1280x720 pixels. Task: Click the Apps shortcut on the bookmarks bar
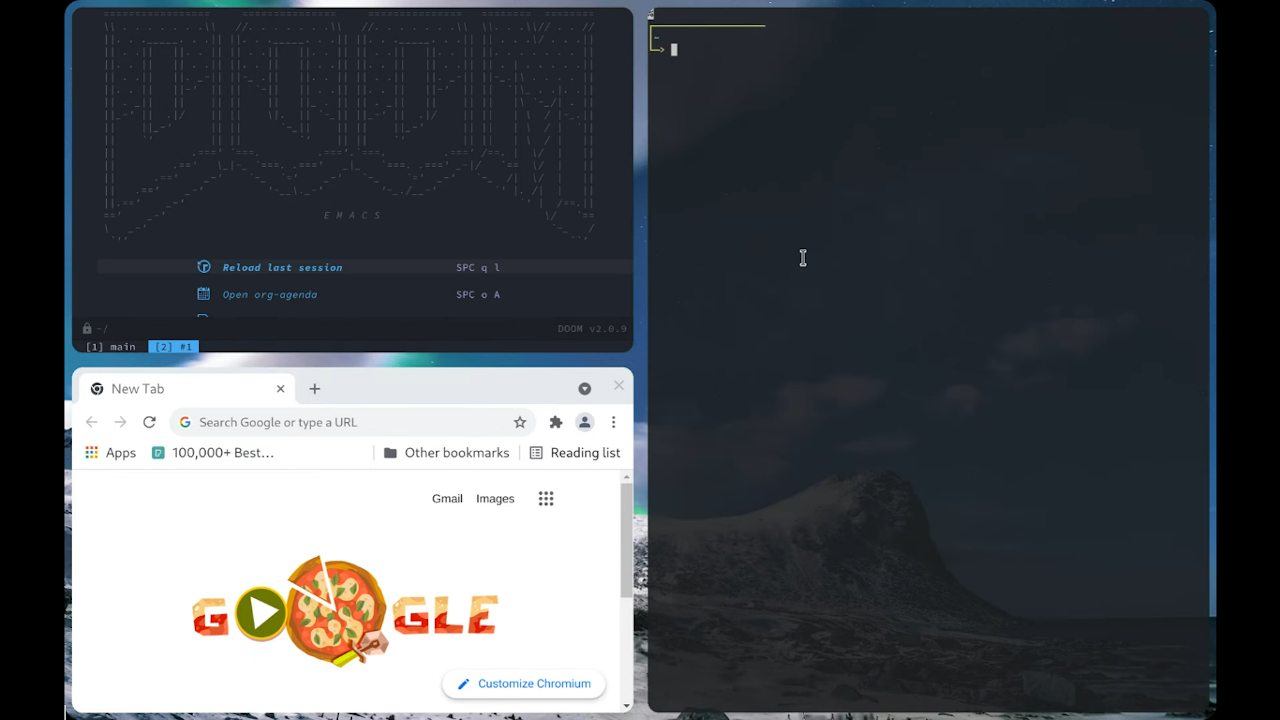pyautogui.click(x=110, y=452)
